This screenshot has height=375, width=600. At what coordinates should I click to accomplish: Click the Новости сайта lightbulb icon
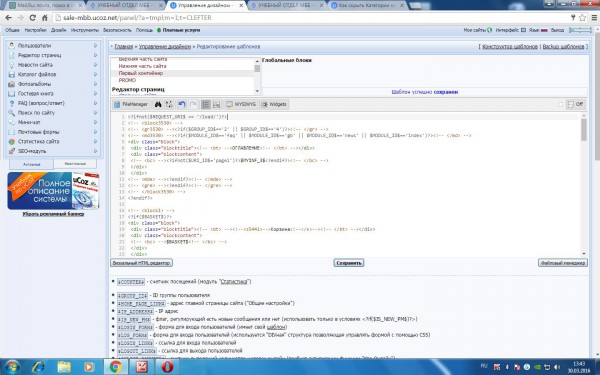11,65
